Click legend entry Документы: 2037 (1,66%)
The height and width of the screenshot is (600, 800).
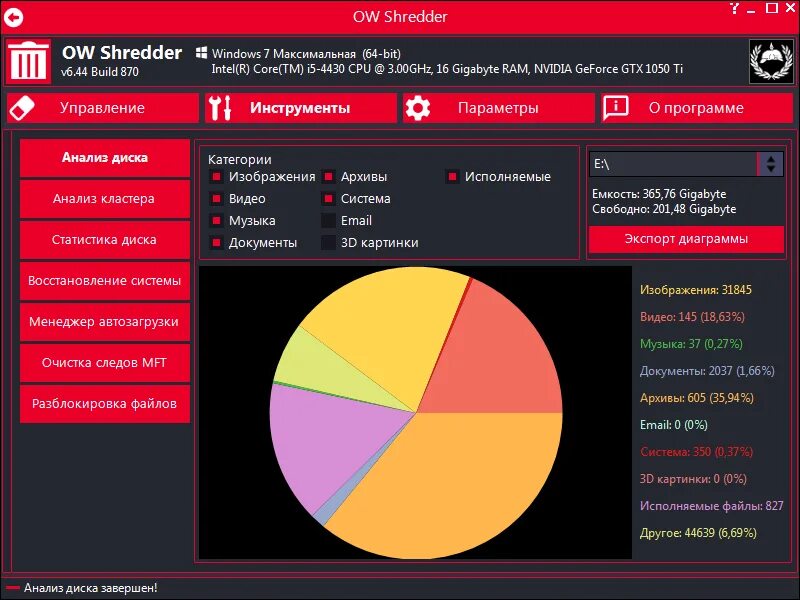click(707, 371)
